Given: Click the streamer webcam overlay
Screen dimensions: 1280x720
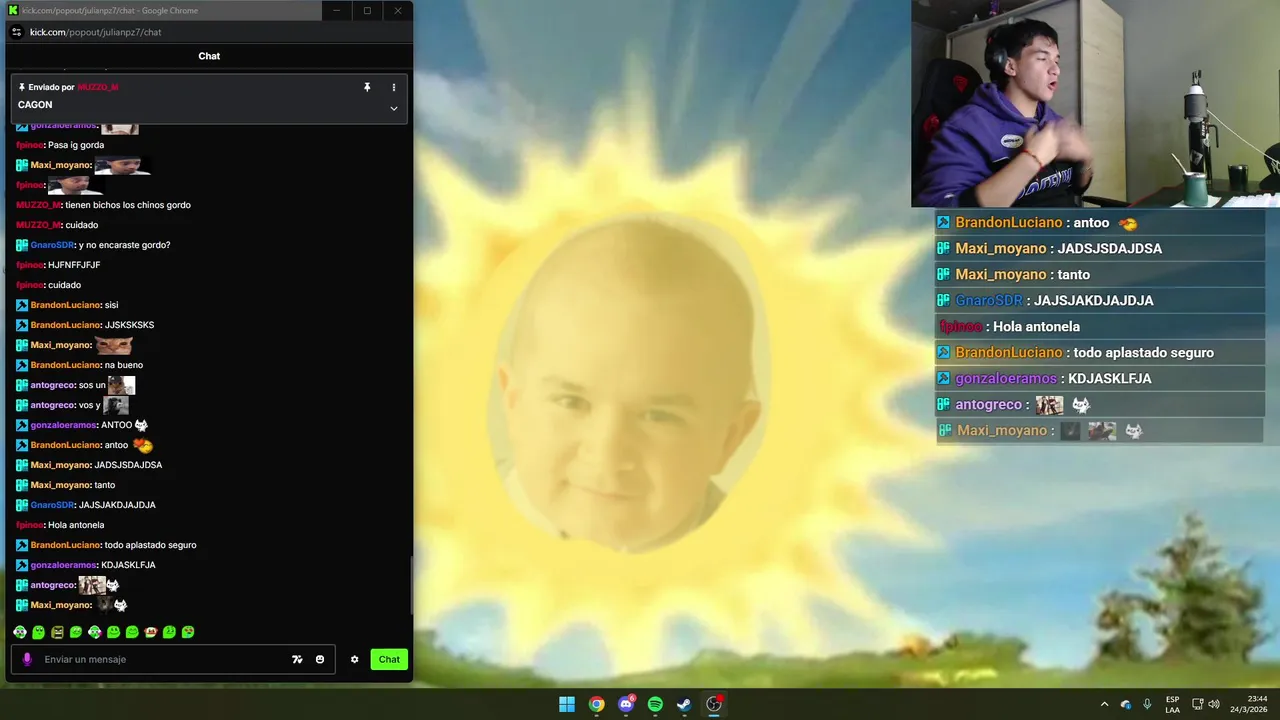Looking at the screenshot, I should pyautogui.click(x=1095, y=103).
